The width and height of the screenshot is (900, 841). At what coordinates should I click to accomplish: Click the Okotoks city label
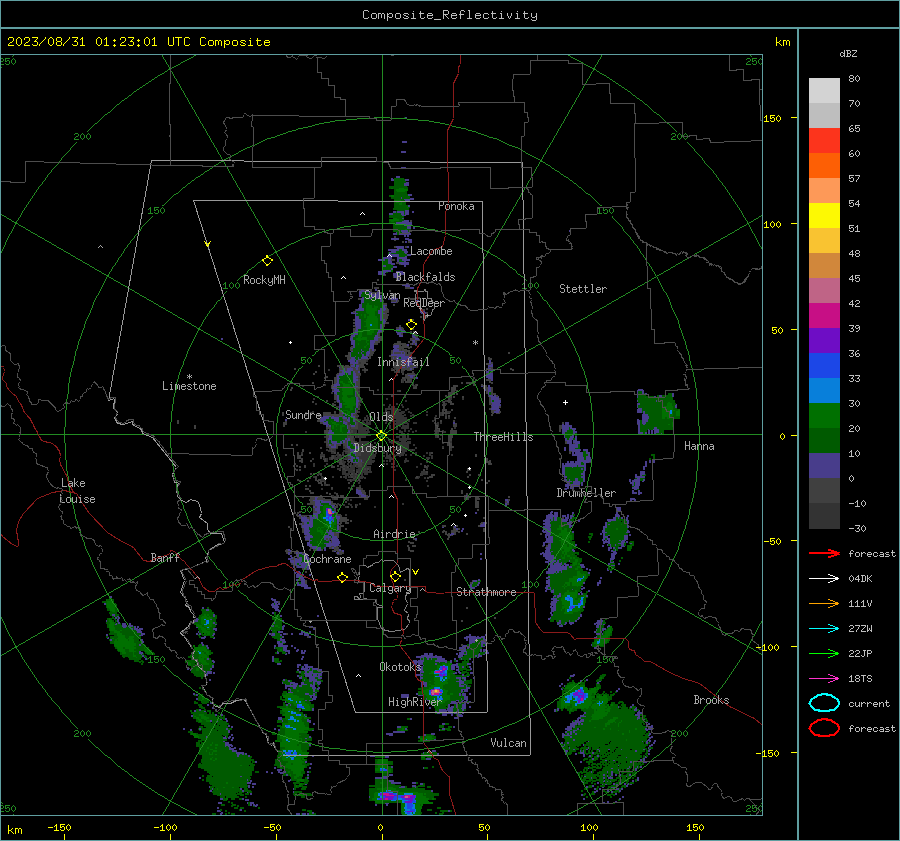point(400,667)
